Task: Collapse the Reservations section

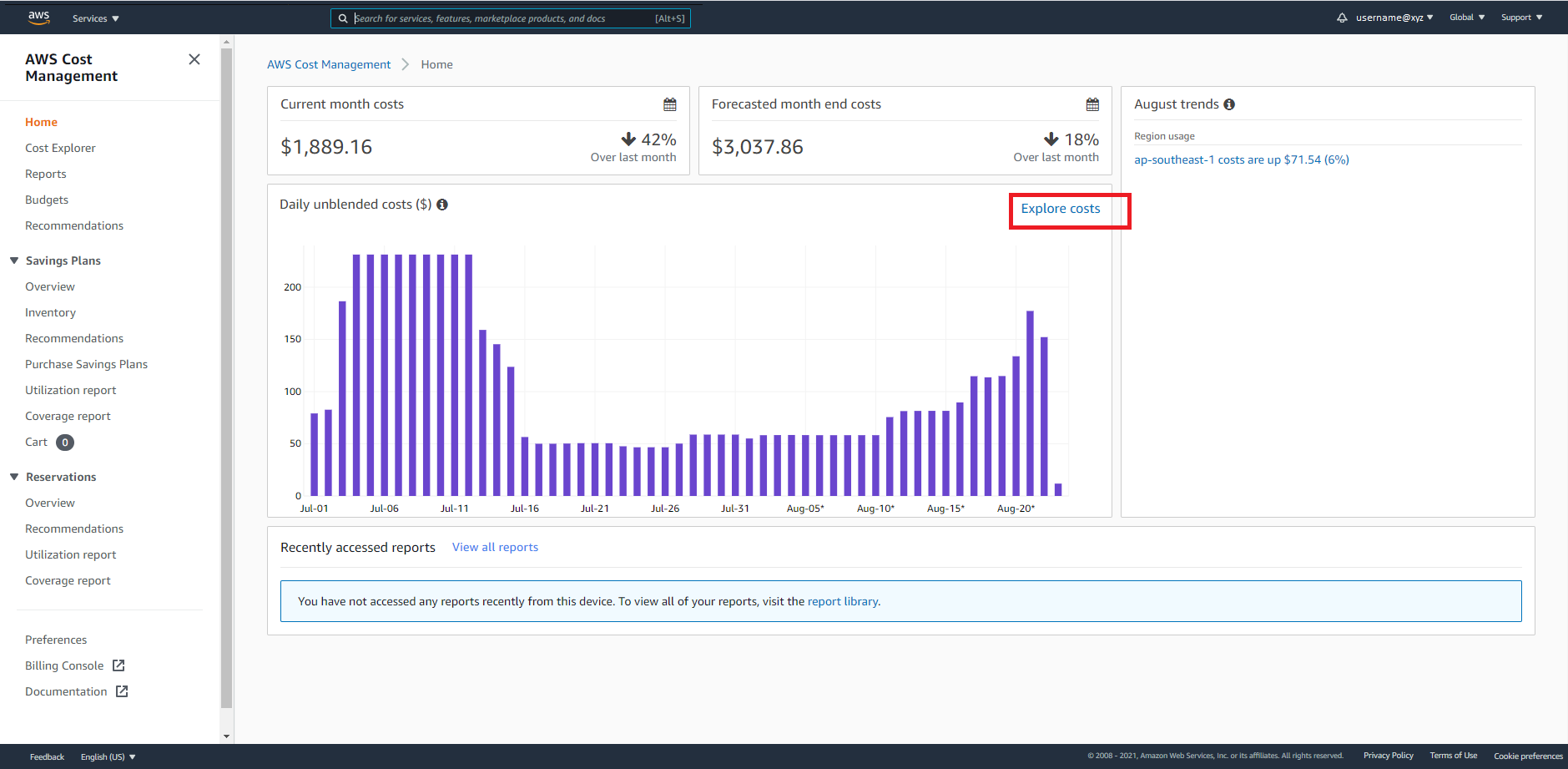Action: click(x=14, y=477)
